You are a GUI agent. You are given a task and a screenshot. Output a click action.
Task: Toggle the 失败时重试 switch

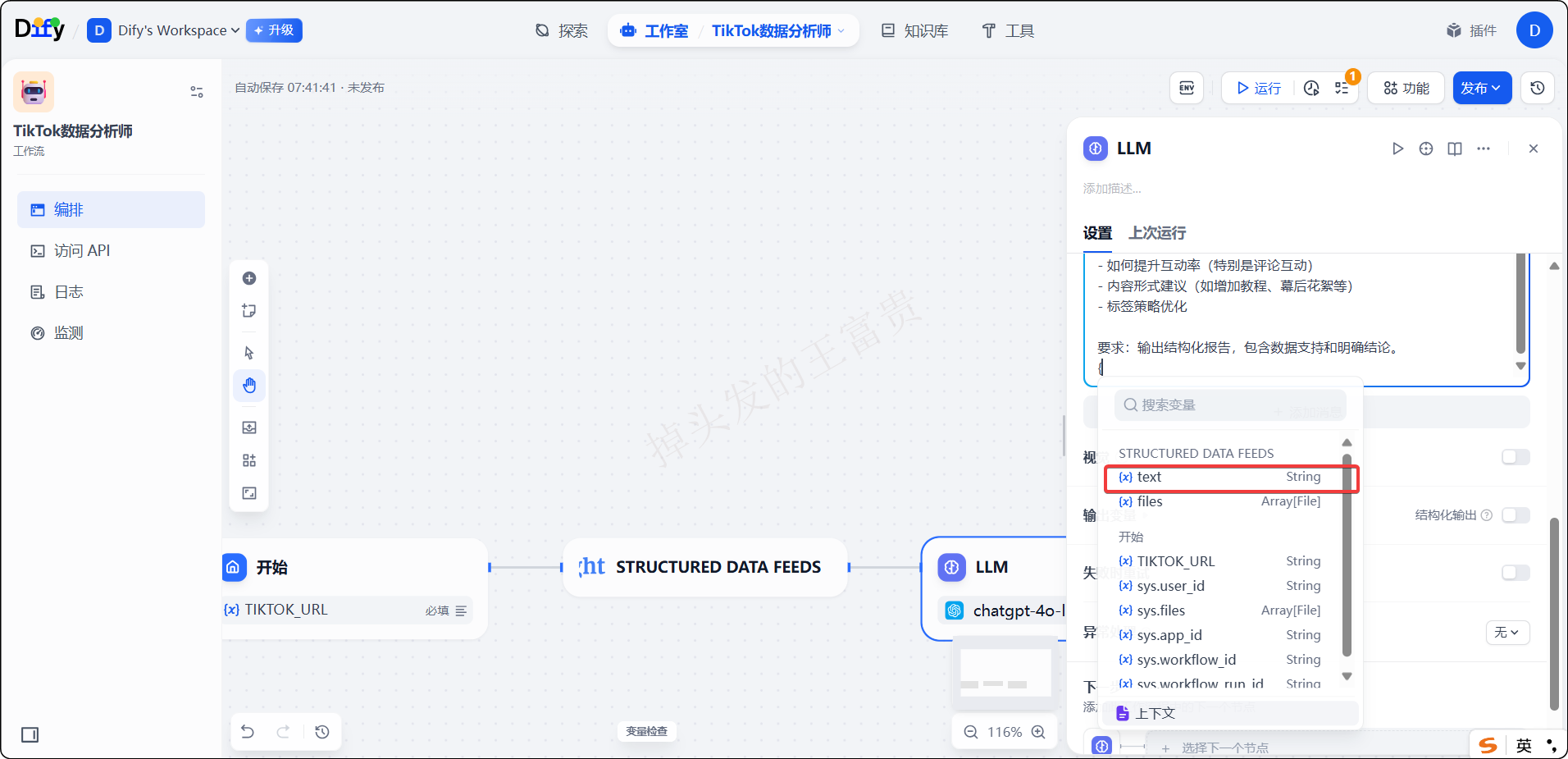[1516, 573]
